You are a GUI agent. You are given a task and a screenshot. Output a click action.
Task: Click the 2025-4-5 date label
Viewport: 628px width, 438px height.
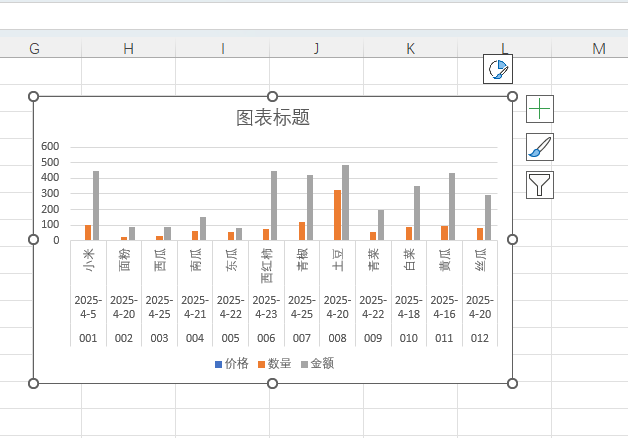[x=88, y=307]
